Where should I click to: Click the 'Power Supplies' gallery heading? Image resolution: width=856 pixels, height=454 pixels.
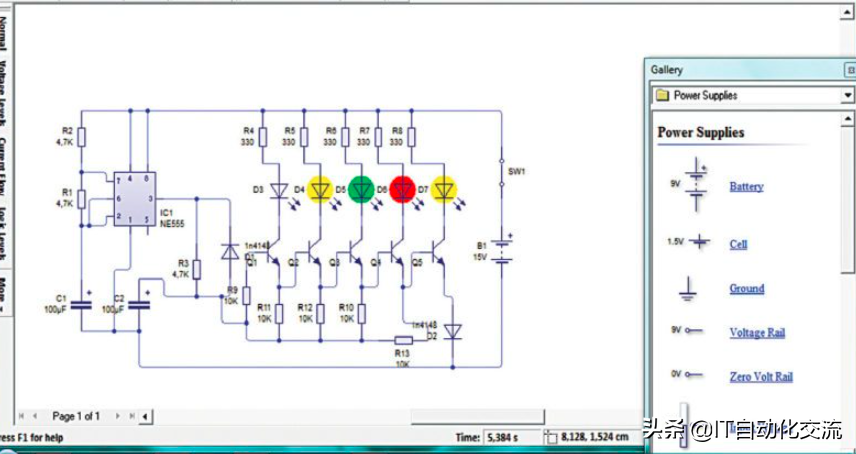(700, 133)
